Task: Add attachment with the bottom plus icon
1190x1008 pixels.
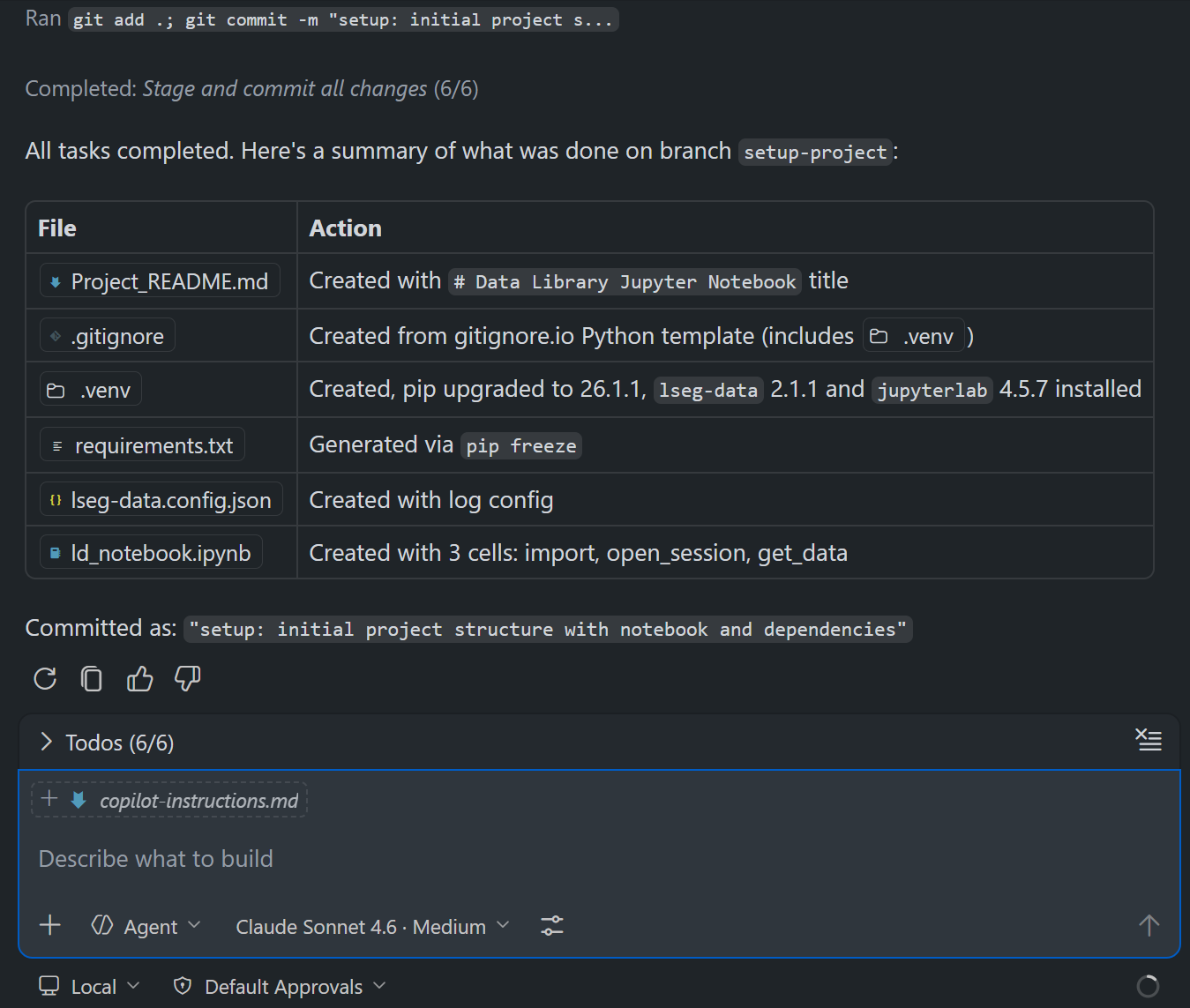Action: coord(50,925)
